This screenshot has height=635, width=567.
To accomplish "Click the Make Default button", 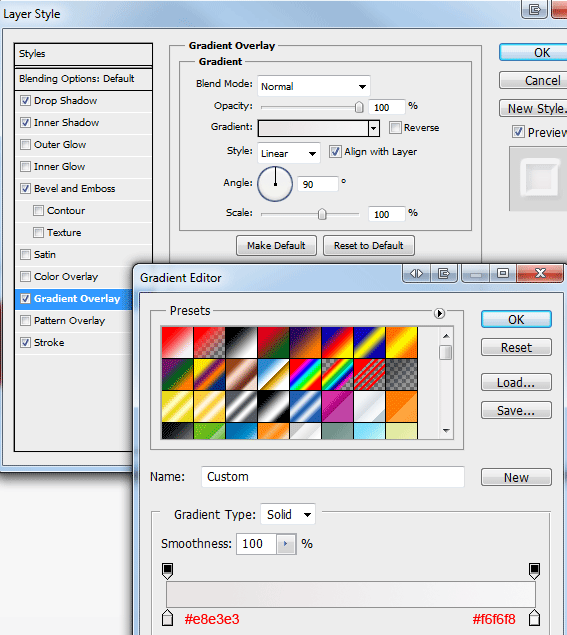I will tap(276, 245).
